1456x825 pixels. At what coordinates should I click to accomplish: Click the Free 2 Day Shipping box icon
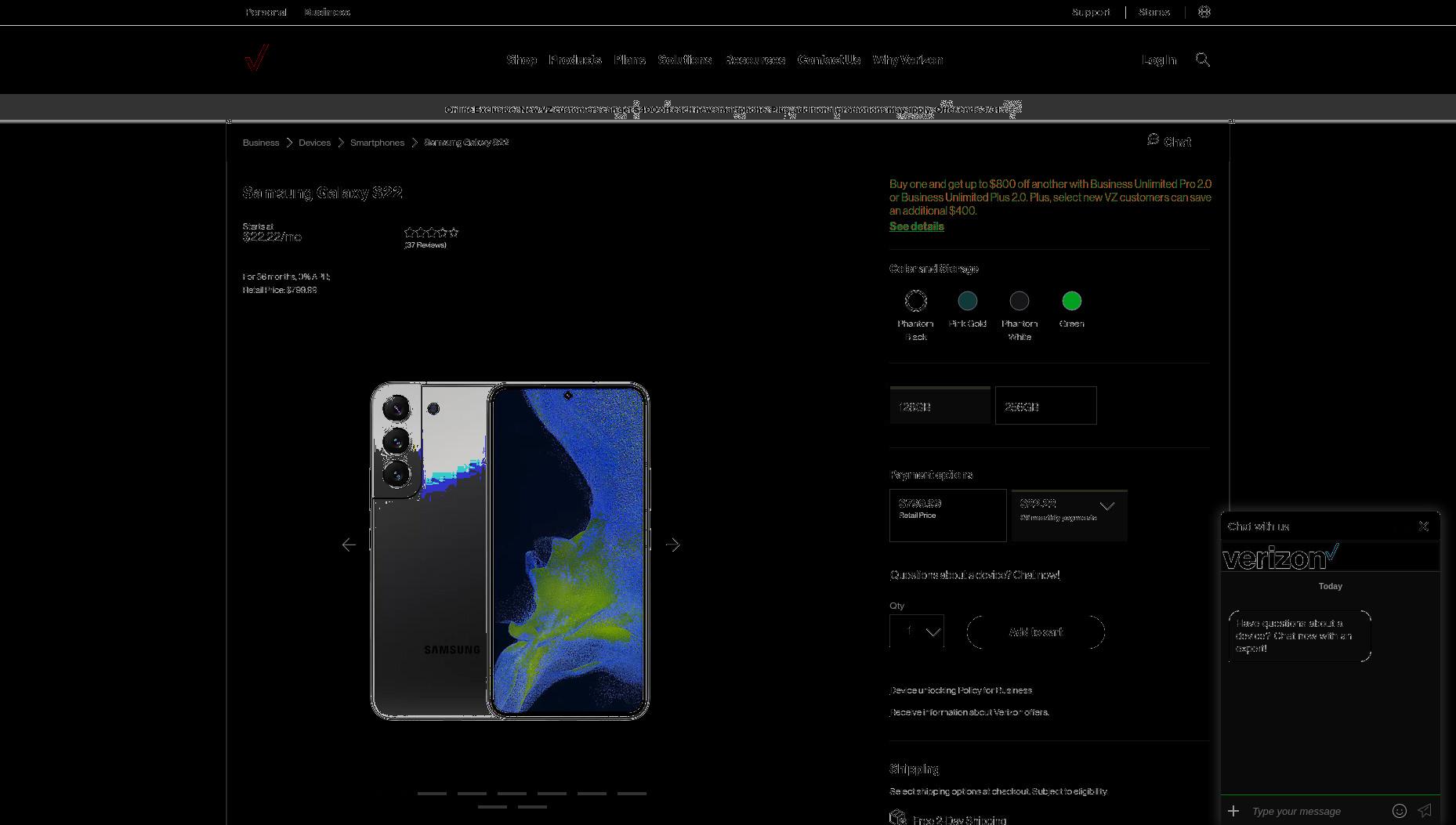898,817
